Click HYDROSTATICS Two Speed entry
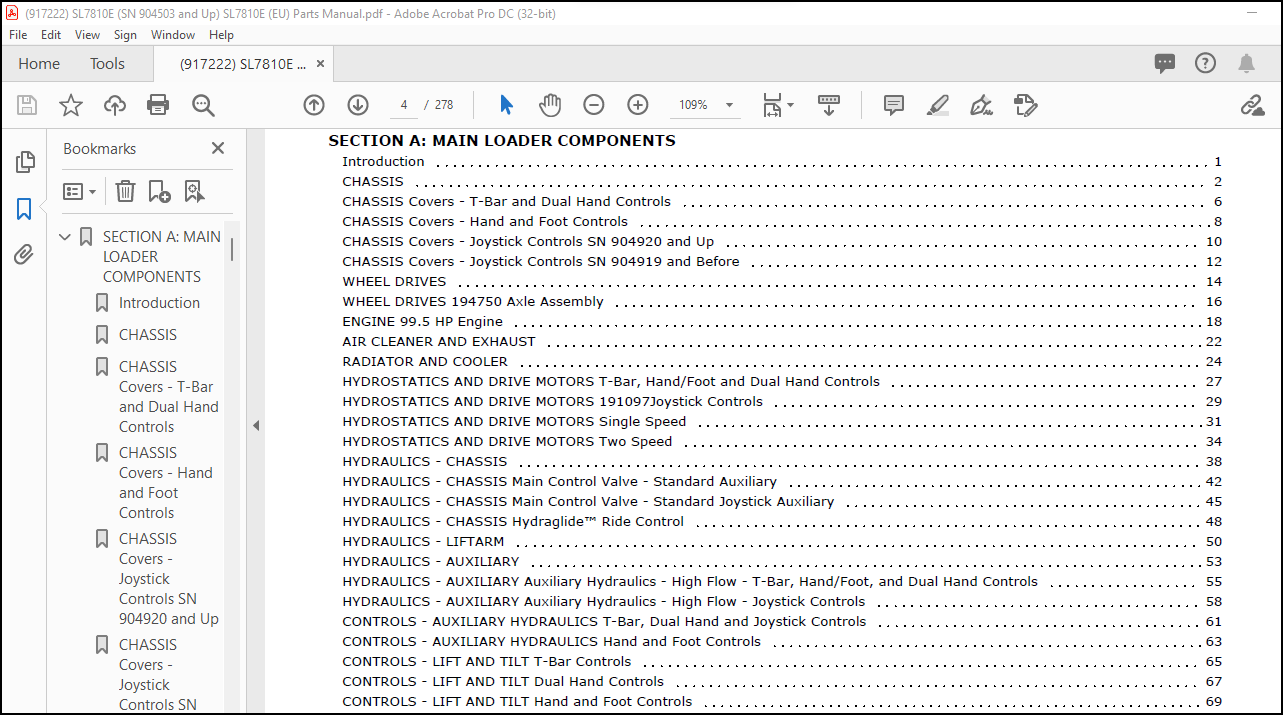Screen dimensions: 1283x715 [x=507, y=442]
